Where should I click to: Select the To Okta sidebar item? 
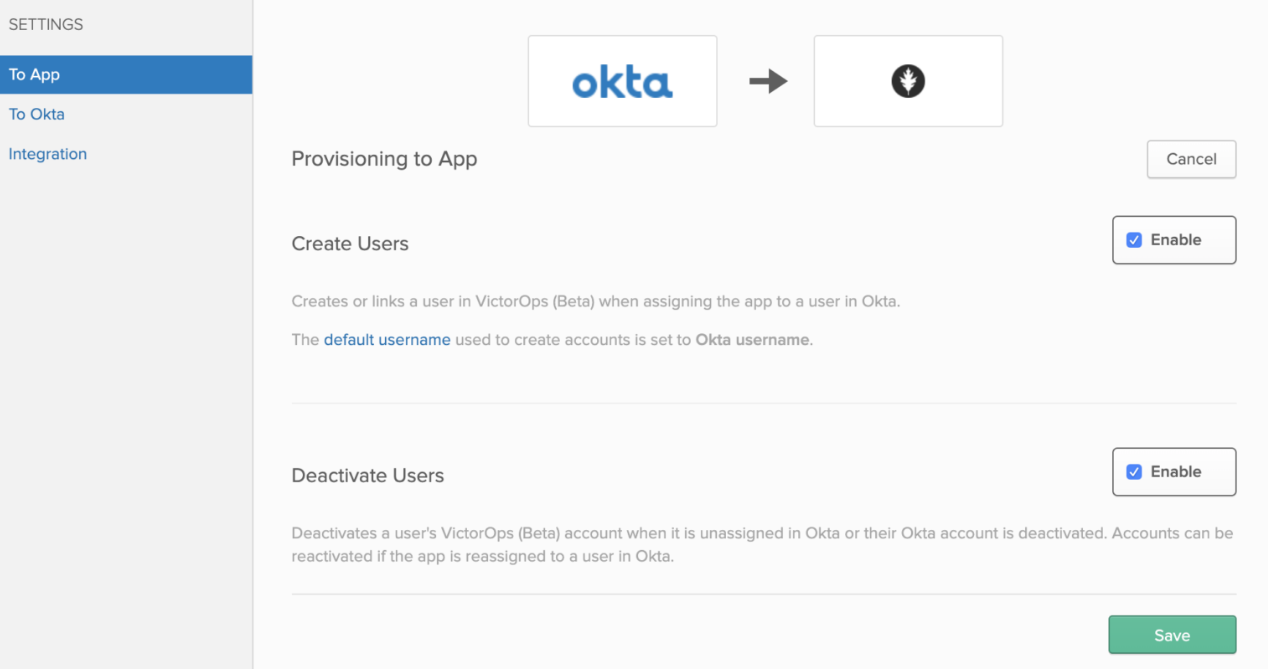click(x=36, y=114)
